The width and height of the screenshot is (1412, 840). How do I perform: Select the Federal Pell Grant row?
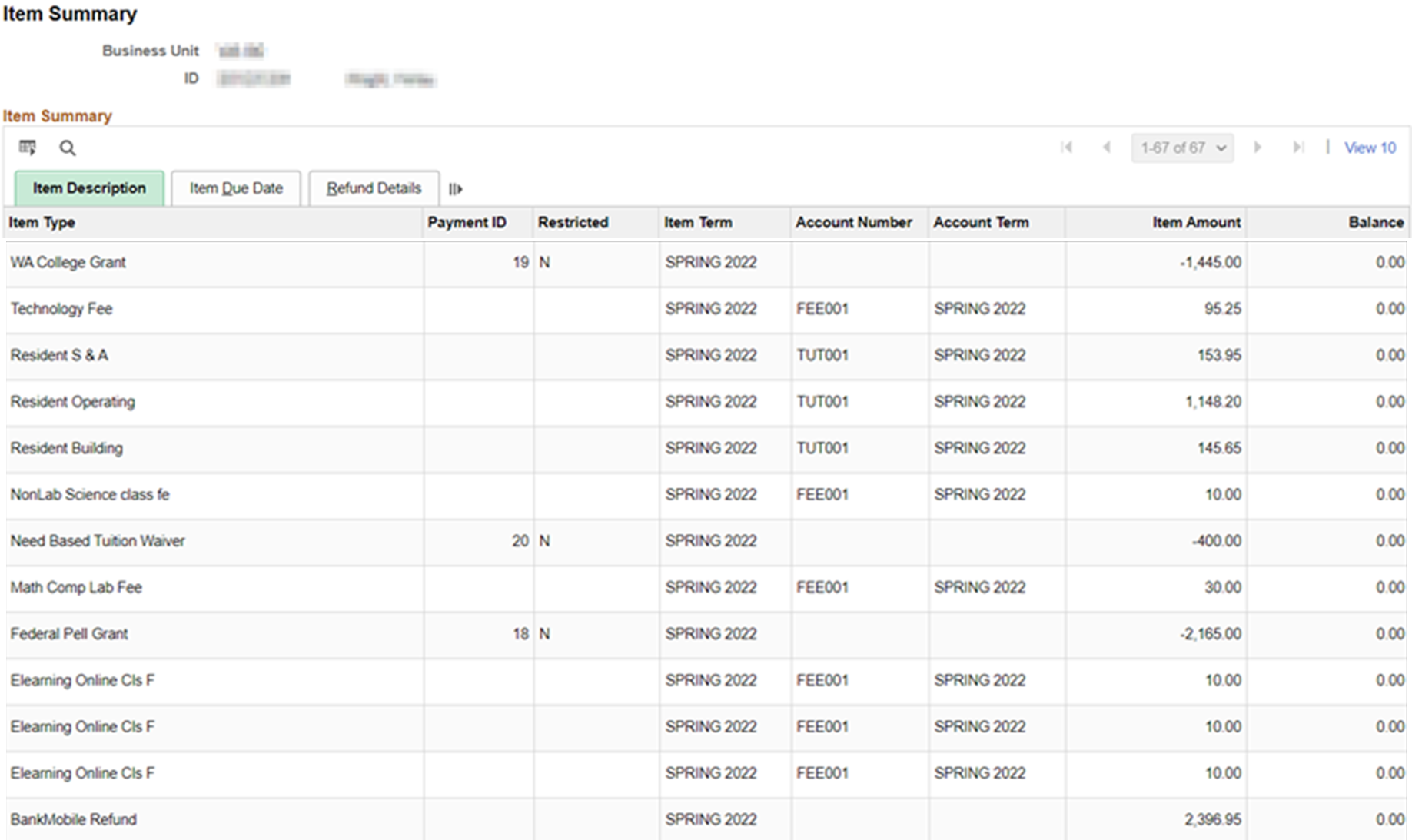coord(69,634)
